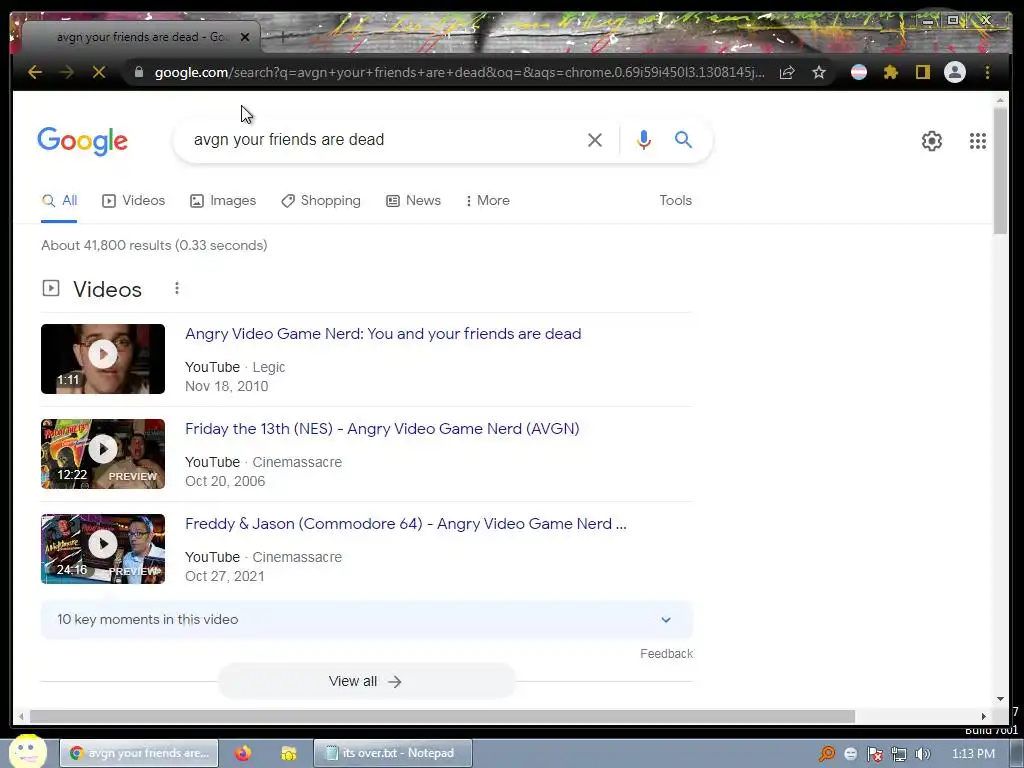Close the 'avgn your friends are dead' tab
Screen dimensions: 1024x768
(245, 37)
